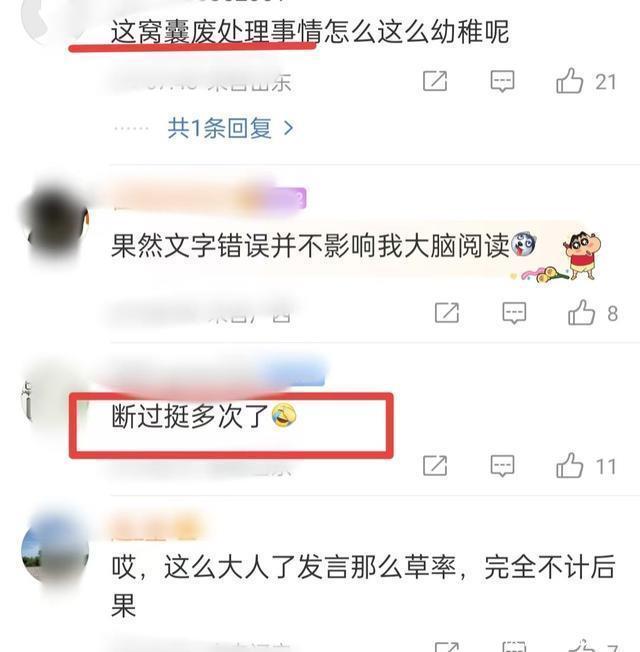640x652 pixels.
Task: Reply to the comment with 21 likes
Action: pos(502,81)
